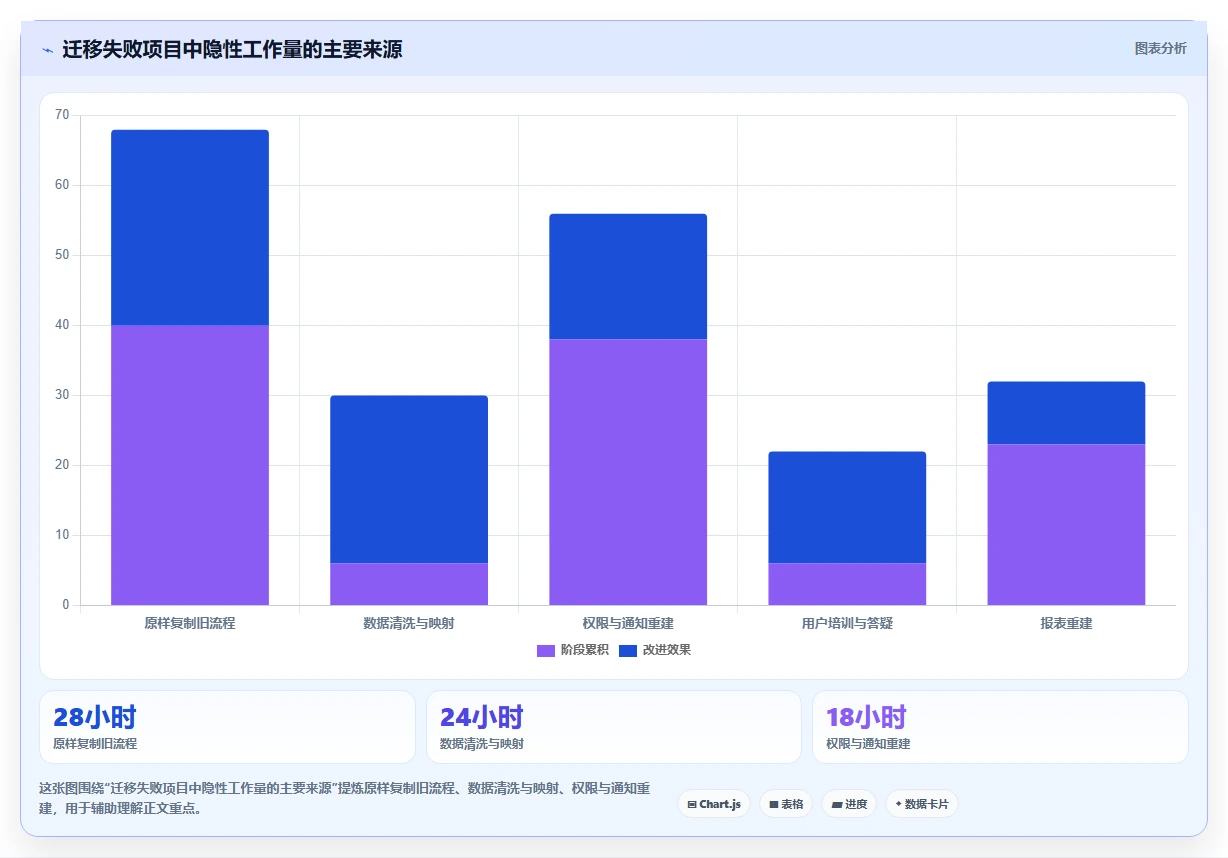Click the x-axis label 报表重建
The width and height of the screenshot is (1228, 858).
coord(1066,623)
